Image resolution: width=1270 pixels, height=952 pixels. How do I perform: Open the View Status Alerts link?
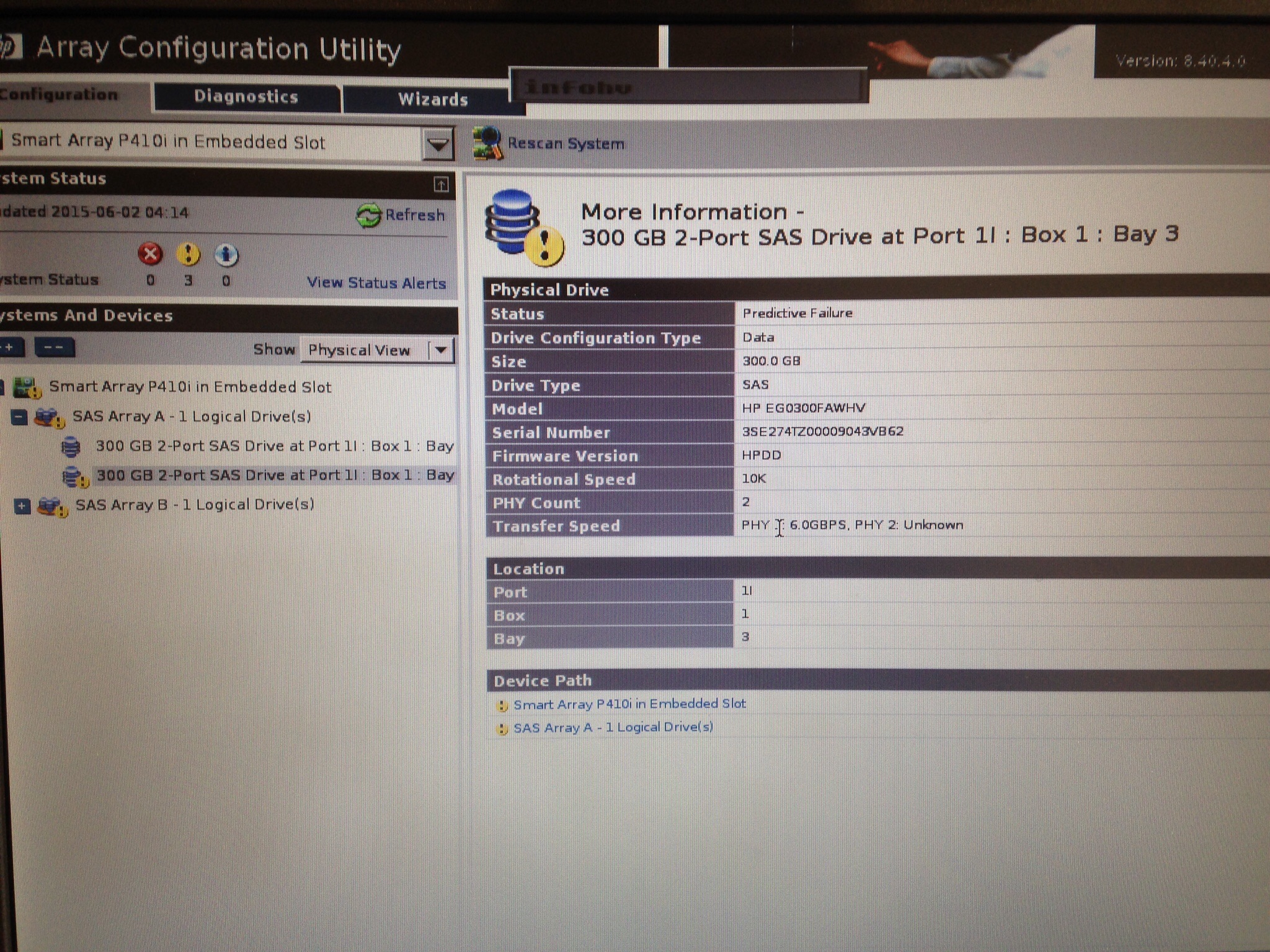coord(376,283)
